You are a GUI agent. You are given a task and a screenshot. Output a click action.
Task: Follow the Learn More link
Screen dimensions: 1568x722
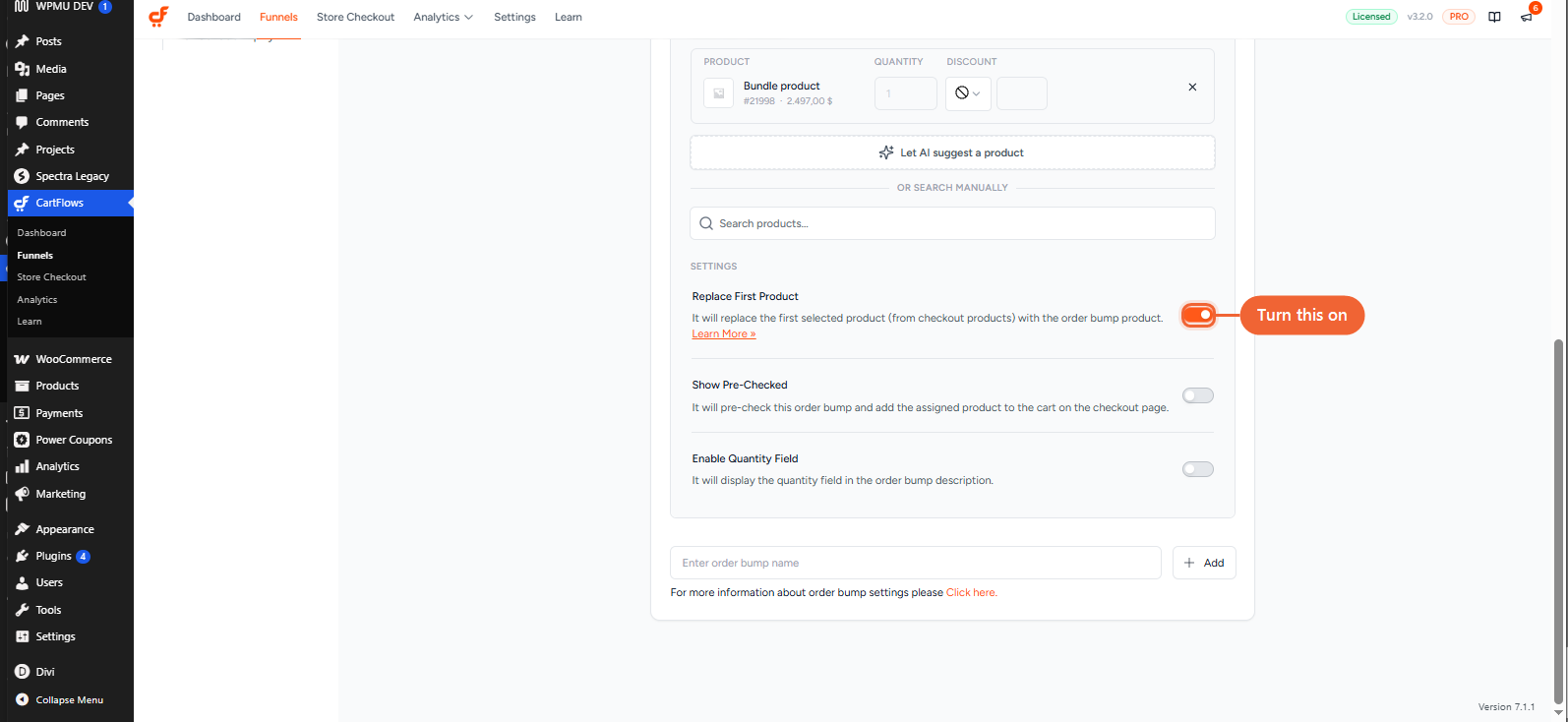tap(724, 334)
